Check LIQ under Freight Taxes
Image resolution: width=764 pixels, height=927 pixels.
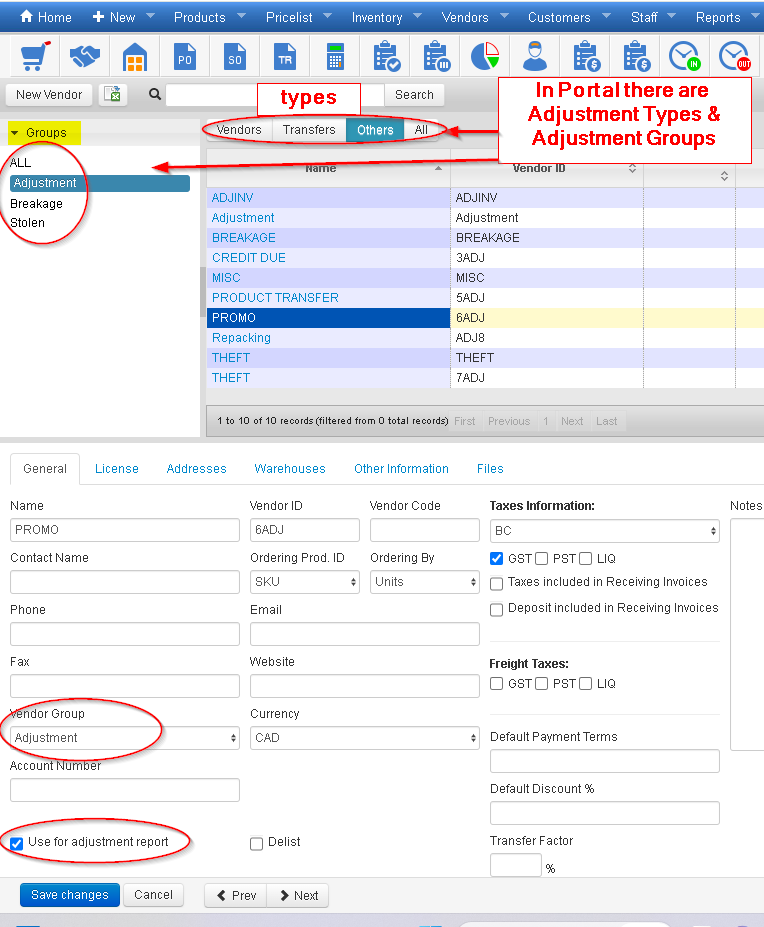[585, 683]
